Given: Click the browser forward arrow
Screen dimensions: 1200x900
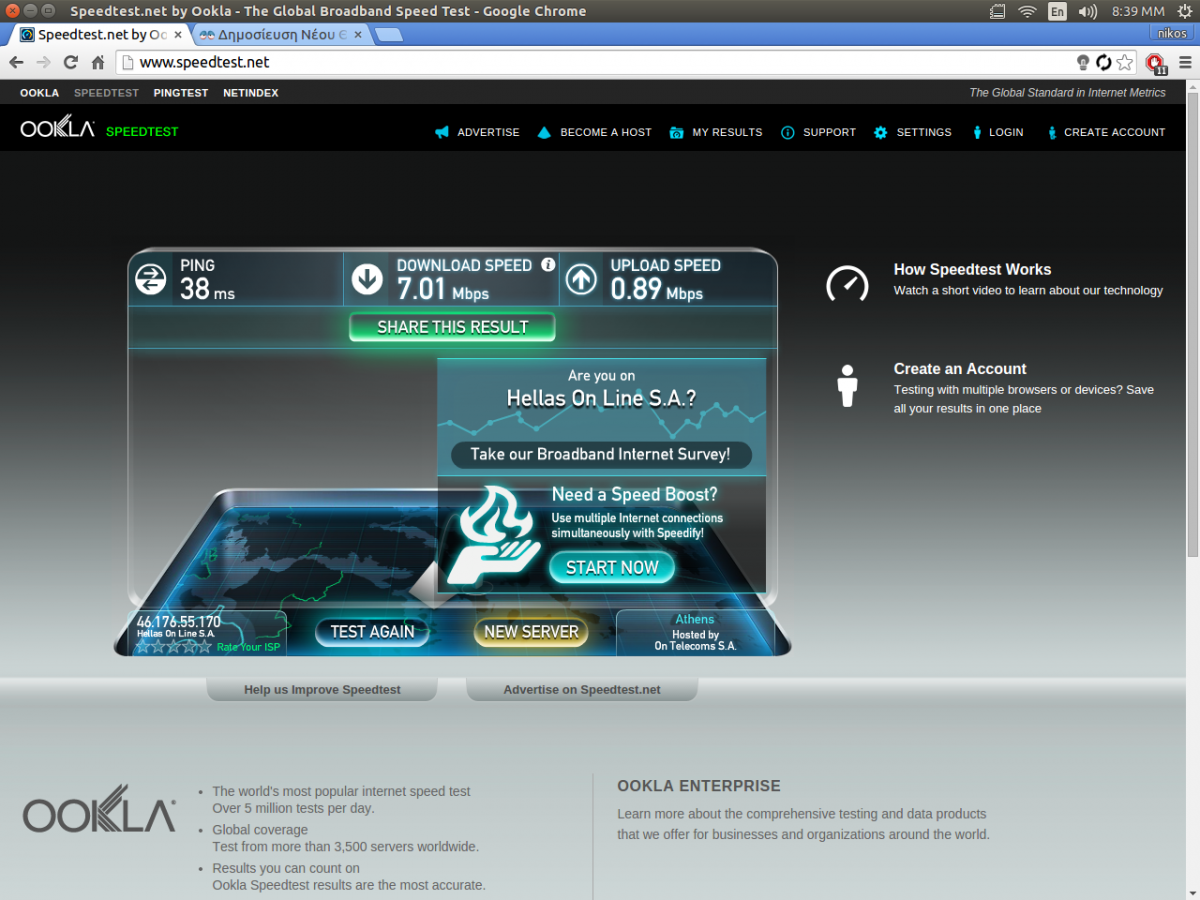Looking at the screenshot, I should click(43, 62).
